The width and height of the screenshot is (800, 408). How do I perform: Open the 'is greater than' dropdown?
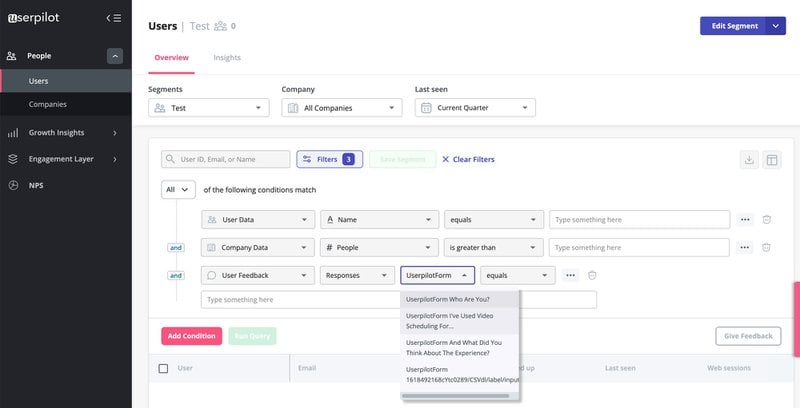[x=493, y=248]
